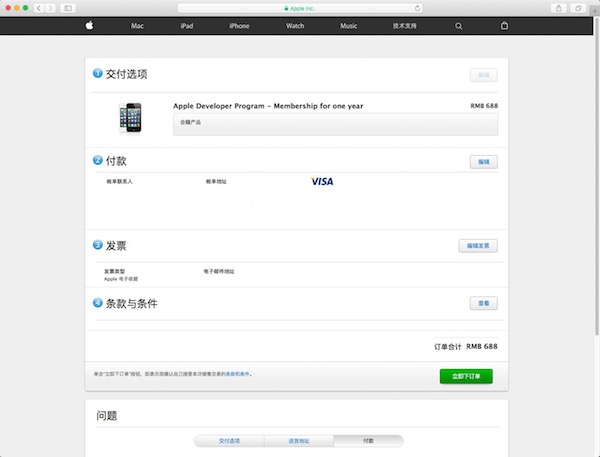Screen dimensions: 600x457
Task: Switch to 交付选项 tab under 问题
Action: (x=230, y=440)
